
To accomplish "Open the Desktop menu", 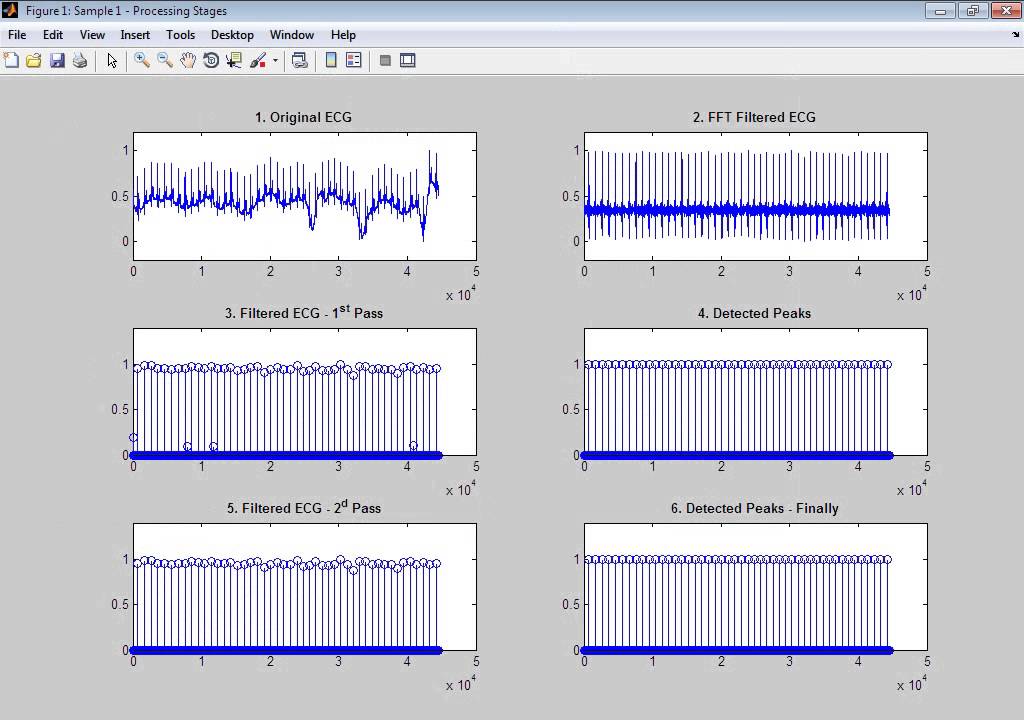I will pos(232,35).
